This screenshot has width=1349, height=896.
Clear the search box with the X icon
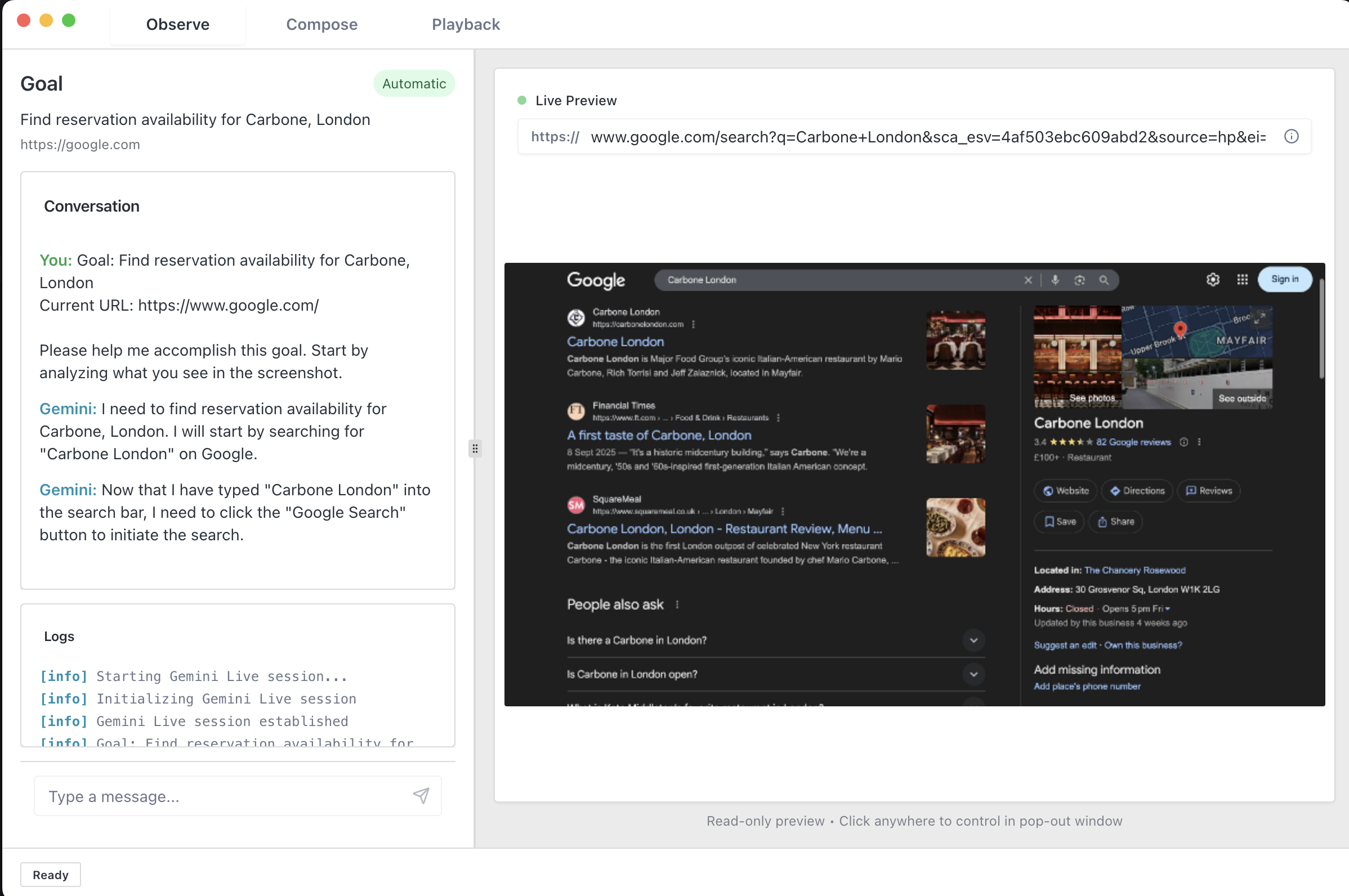[1028, 280]
